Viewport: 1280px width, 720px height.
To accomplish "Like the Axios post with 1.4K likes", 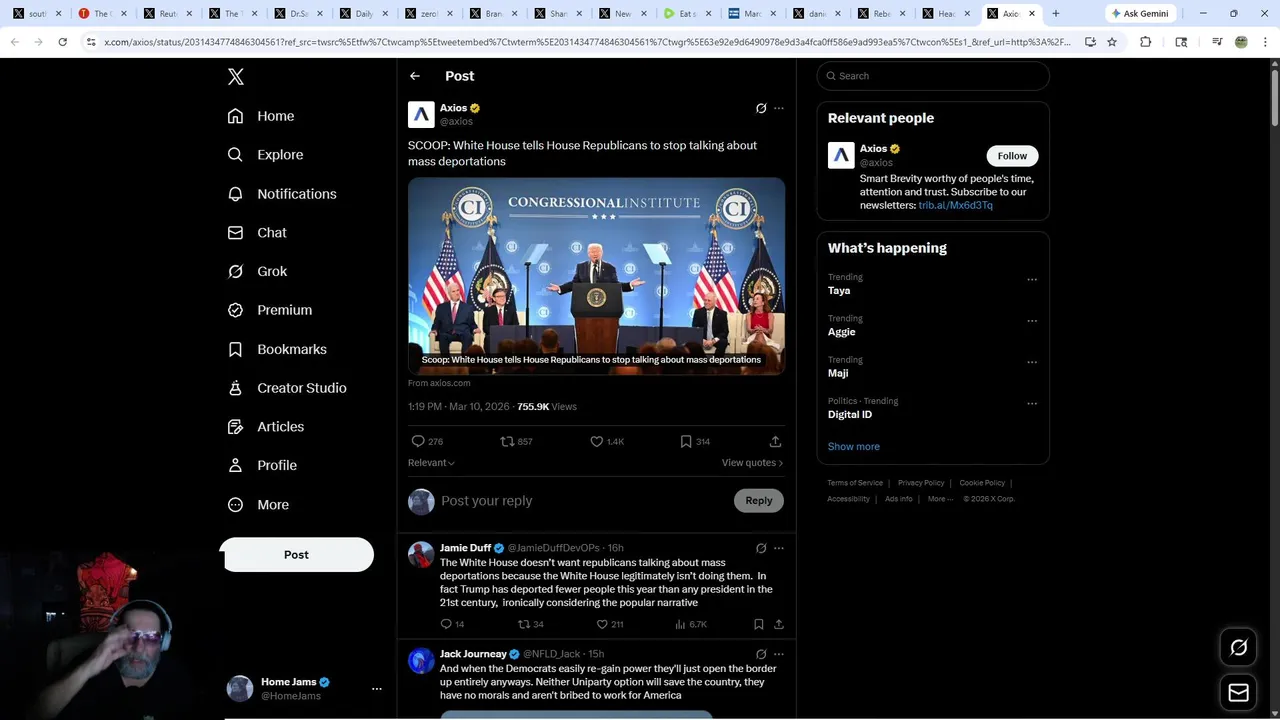I will coord(597,441).
